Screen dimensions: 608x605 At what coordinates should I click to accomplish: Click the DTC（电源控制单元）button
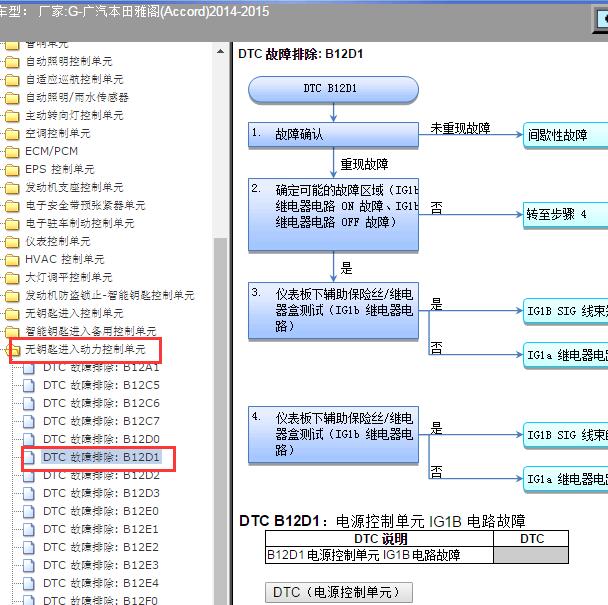pyautogui.click(x=339, y=593)
